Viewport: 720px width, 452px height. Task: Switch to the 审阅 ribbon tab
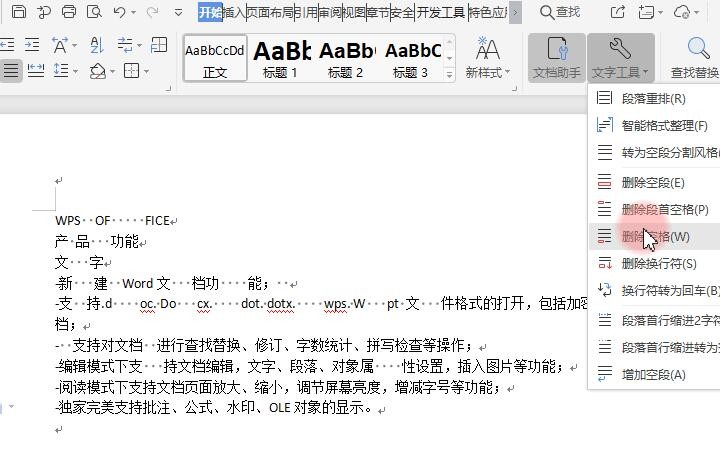click(x=330, y=12)
